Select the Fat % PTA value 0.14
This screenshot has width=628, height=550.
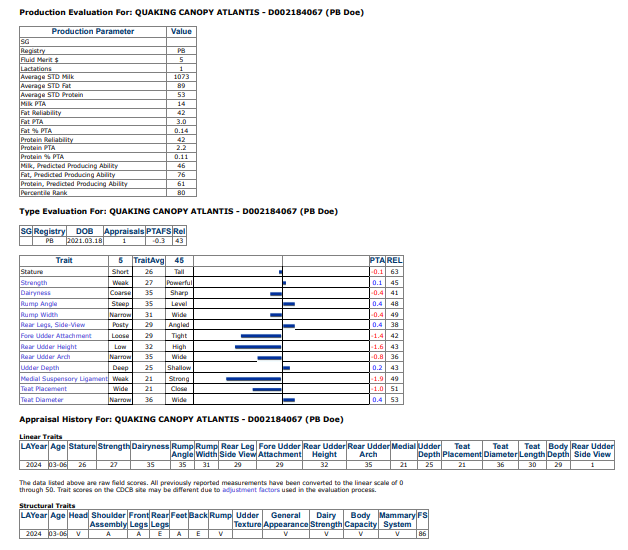[x=181, y=131]
